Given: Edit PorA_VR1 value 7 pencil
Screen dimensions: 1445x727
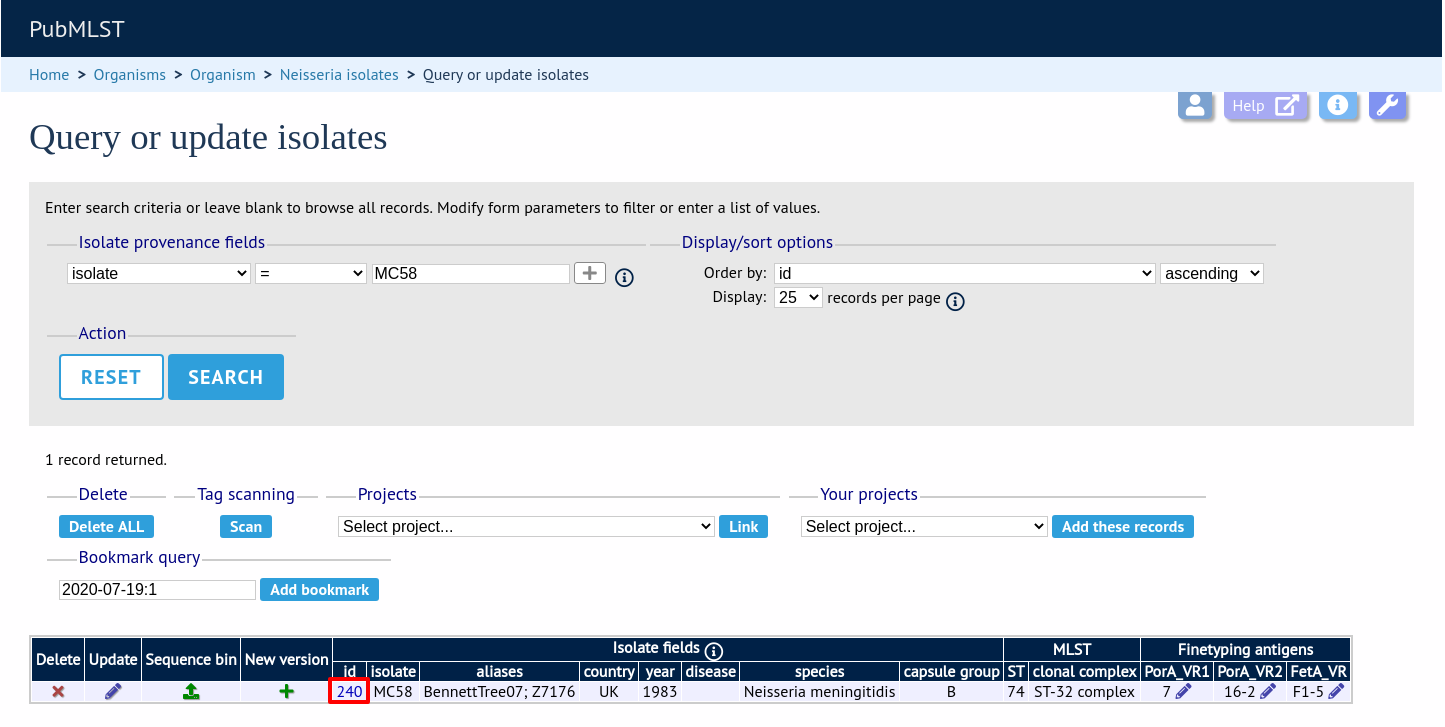Looking at the screenshot, I should point(1184,691).
